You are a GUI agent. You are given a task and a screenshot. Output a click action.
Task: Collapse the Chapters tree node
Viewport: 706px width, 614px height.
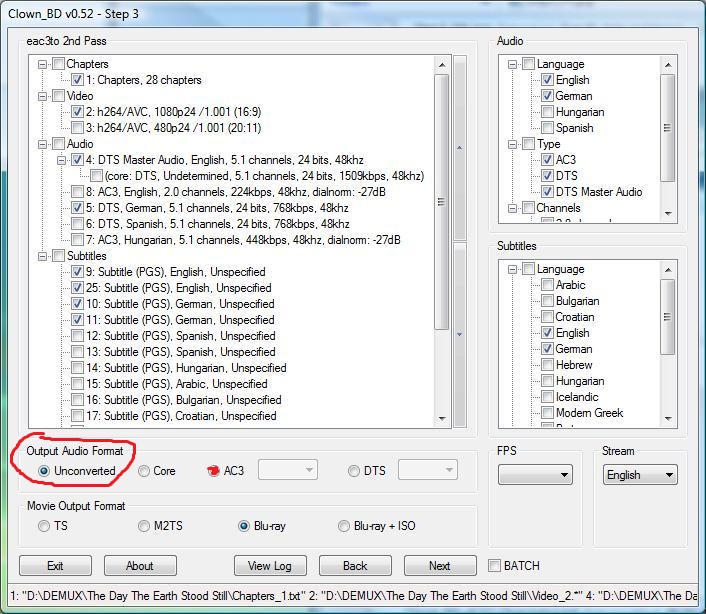click(43, 64)
